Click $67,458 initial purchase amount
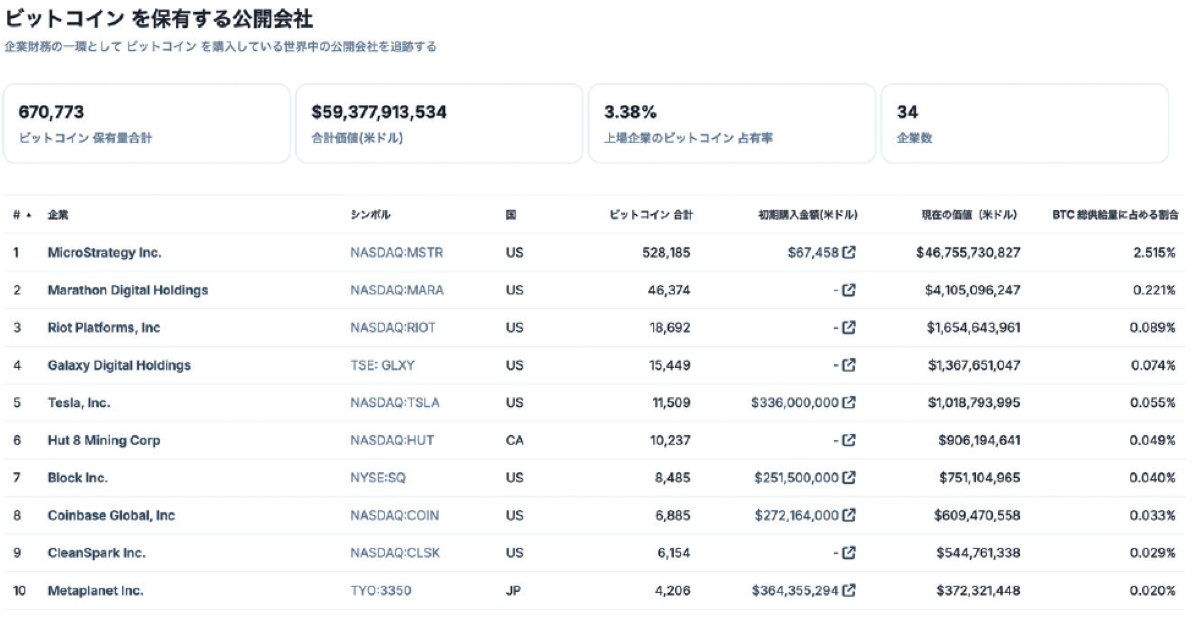 click(812, 253)
